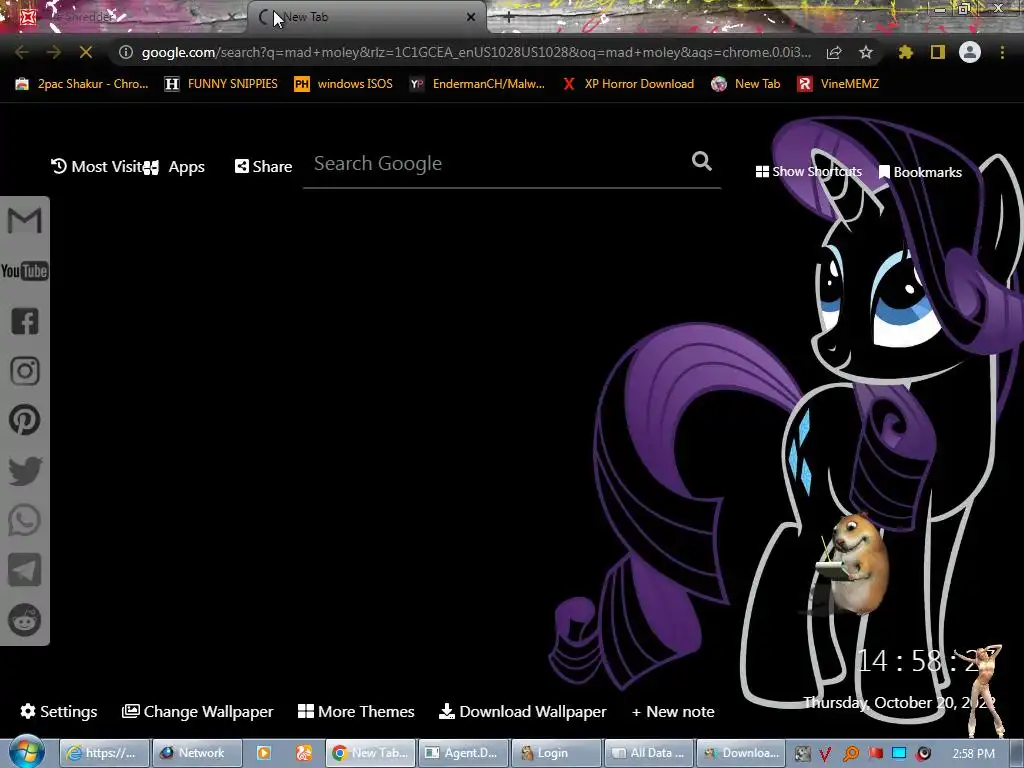Open Downloa... taskbar window
Viewport: 1024px width, 768px height.
coord(742,753)
